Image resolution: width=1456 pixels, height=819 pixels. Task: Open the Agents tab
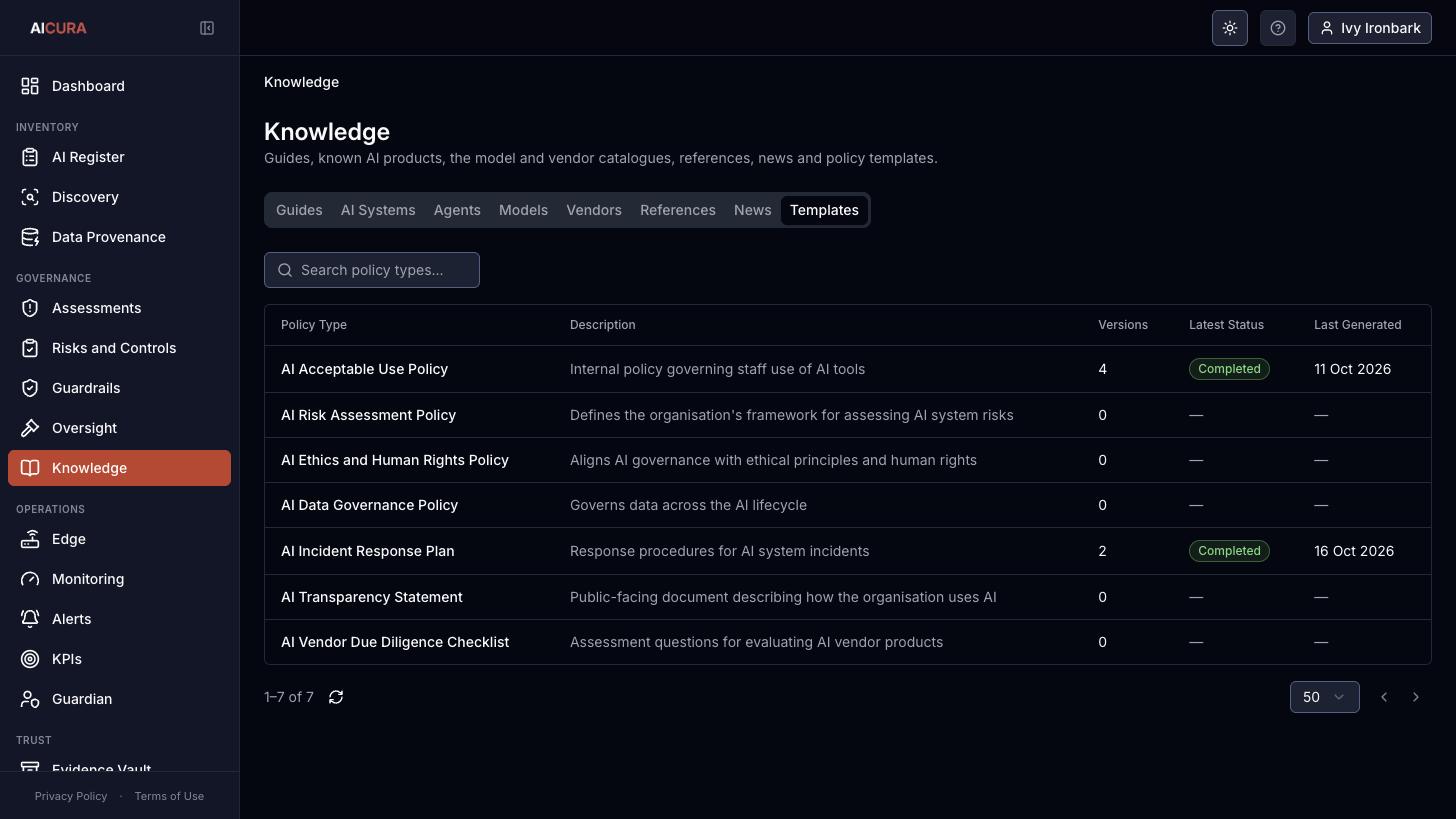point(457,210)
